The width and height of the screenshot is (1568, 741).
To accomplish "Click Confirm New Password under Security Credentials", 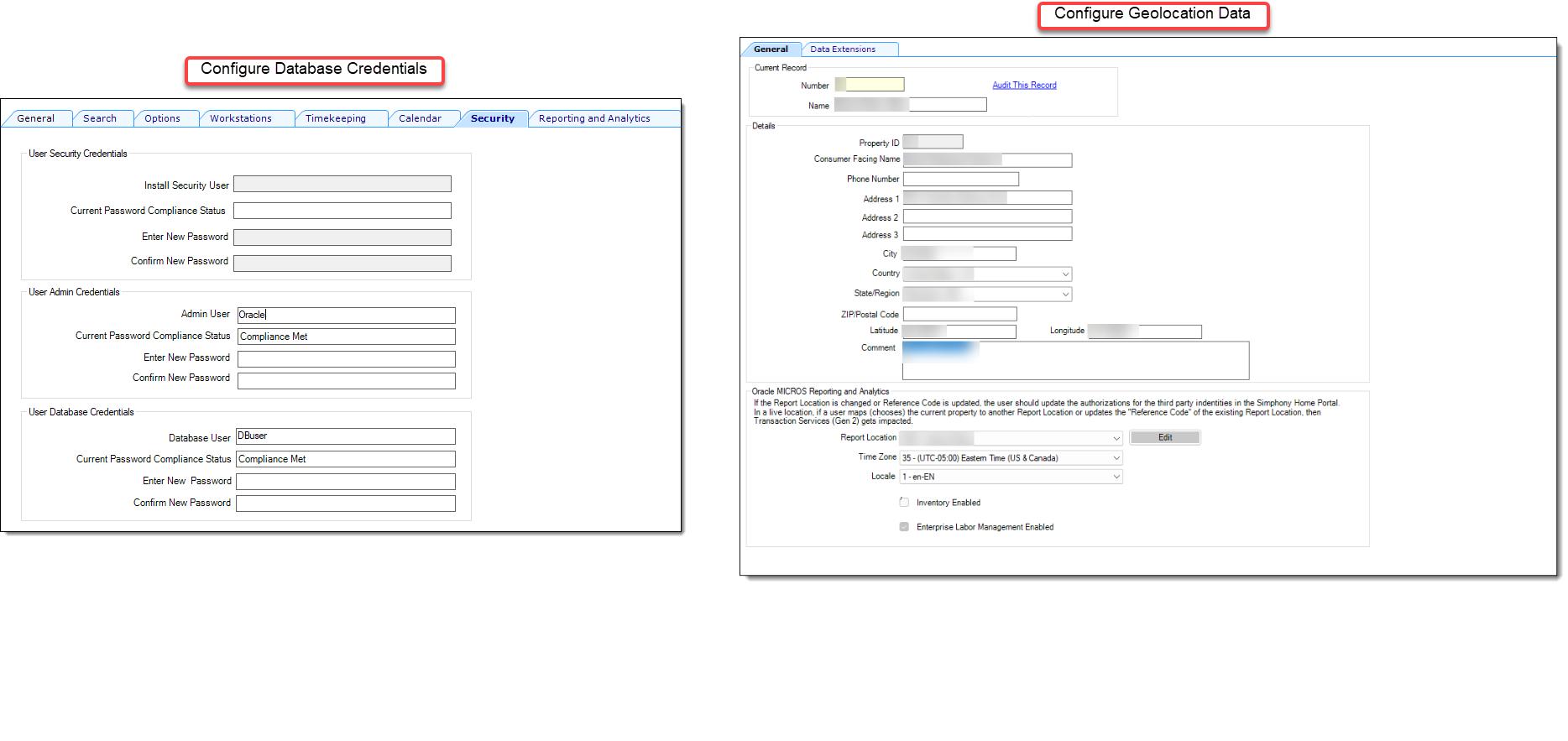I will pyautogui.click(x=342, y=264).
